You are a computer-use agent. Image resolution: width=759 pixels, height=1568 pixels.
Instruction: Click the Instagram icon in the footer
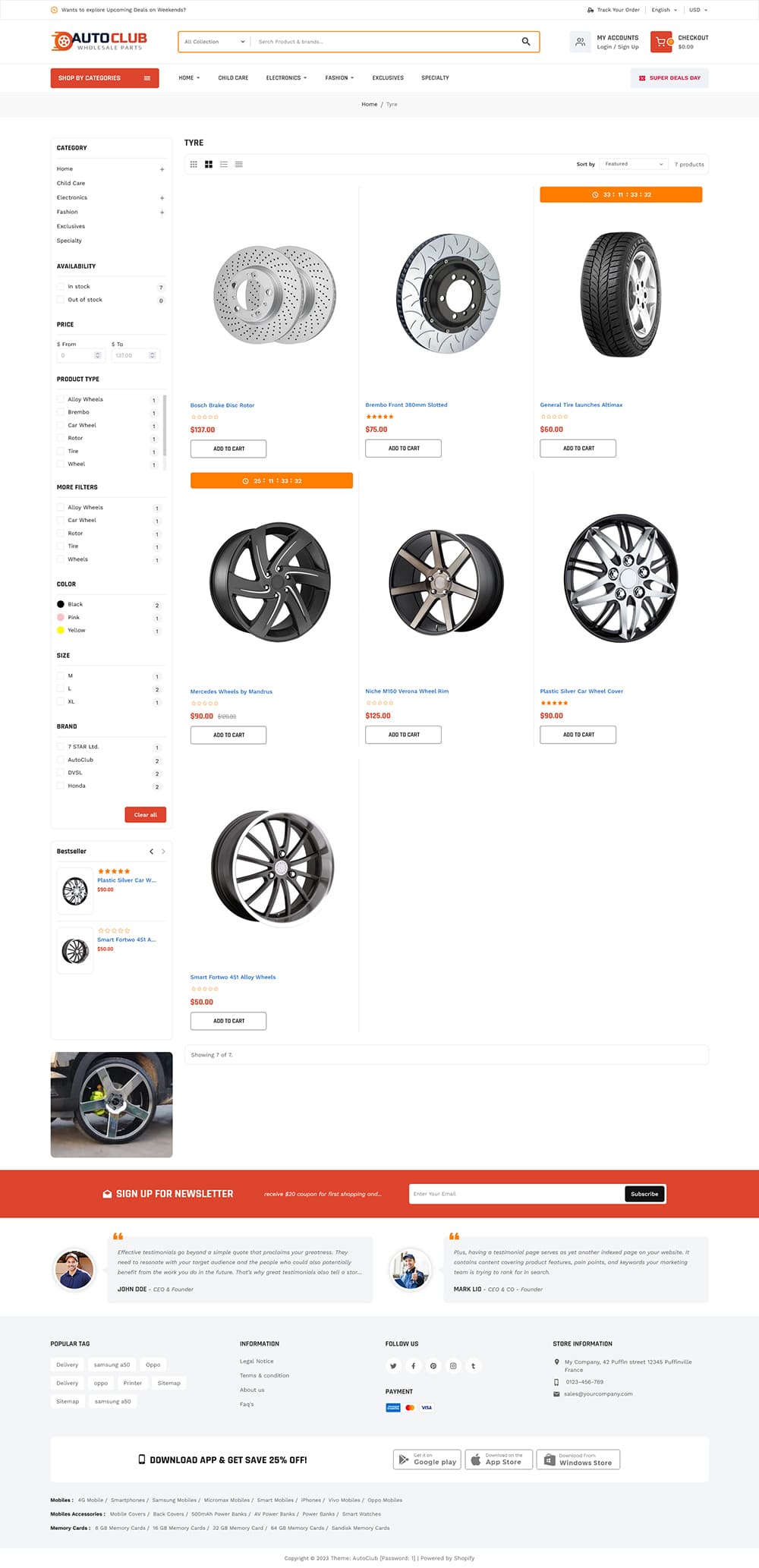click(453, 1360)
